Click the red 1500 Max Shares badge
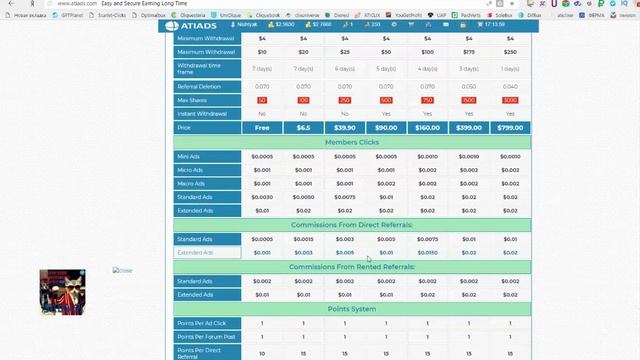Image resolution: width=640 pixels, height=360 pixels. 469,100
